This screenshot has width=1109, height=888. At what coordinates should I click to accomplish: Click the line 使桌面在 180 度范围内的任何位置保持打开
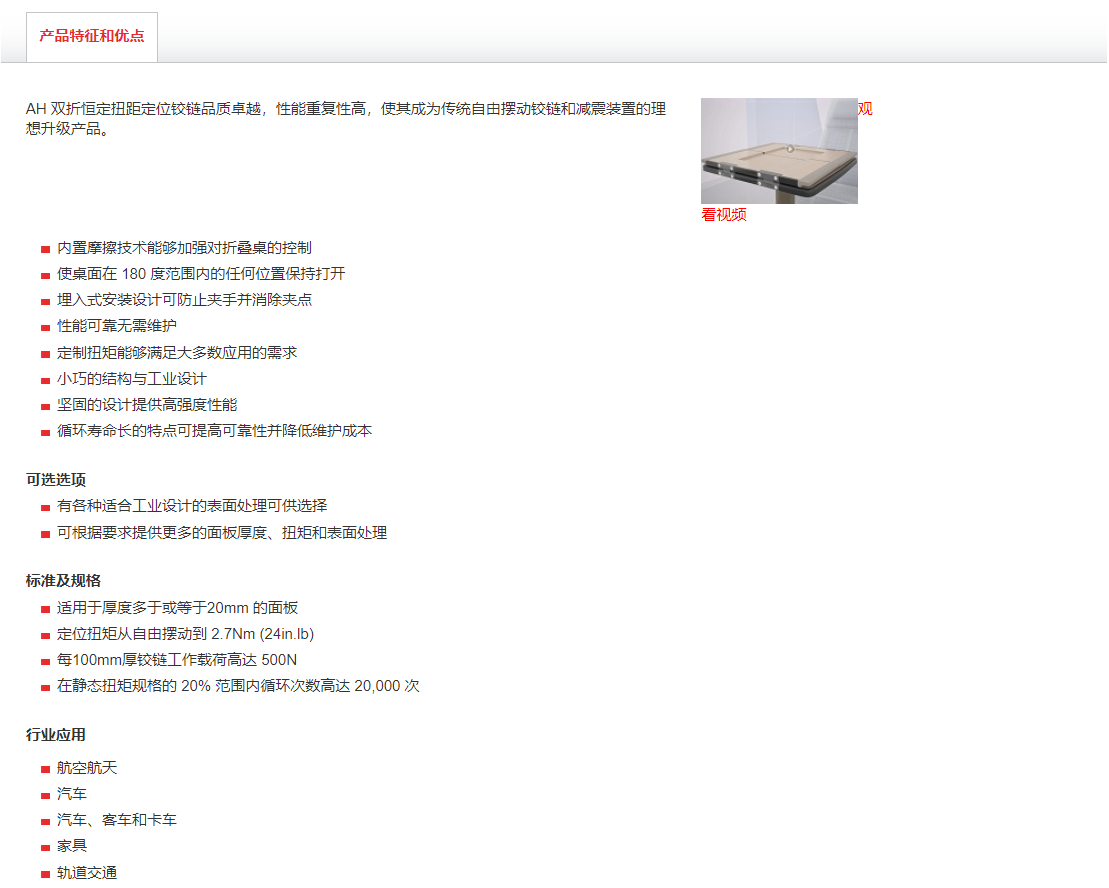tap(201, 274)
